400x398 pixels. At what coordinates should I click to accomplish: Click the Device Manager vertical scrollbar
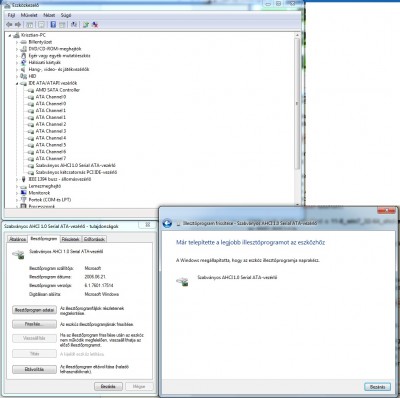[x=297, y=119]
